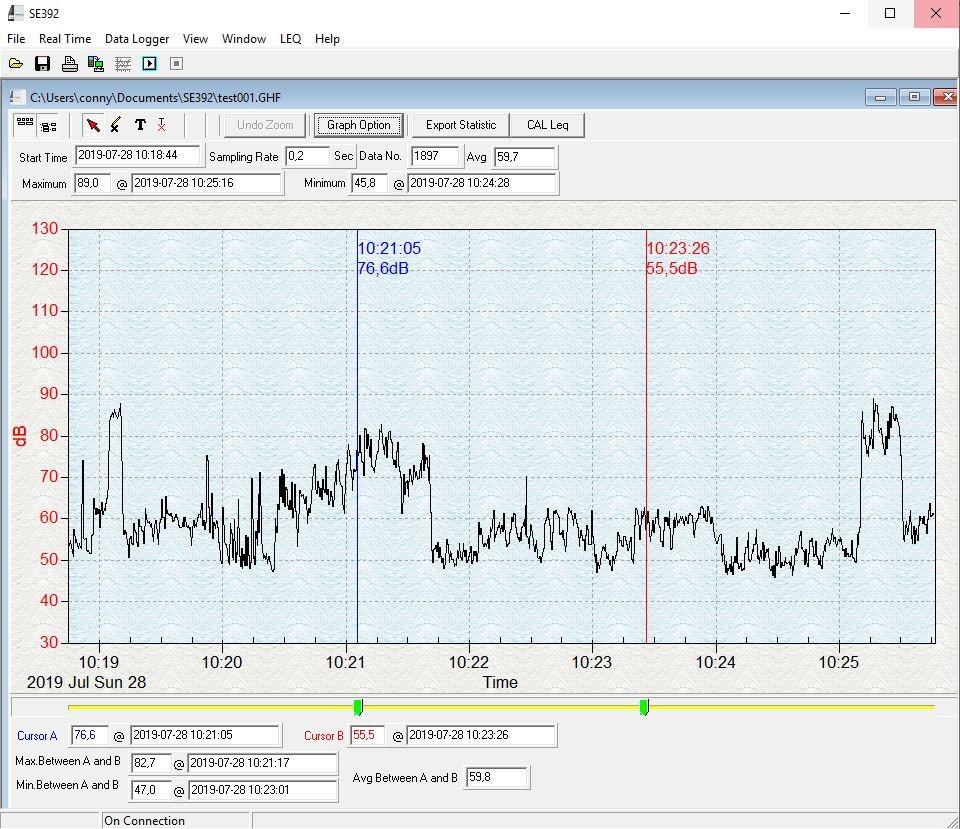This screenshot has width=960, height=829.
Task: Click the Sampling Rate value field
Action: click(x=307, y=156)
